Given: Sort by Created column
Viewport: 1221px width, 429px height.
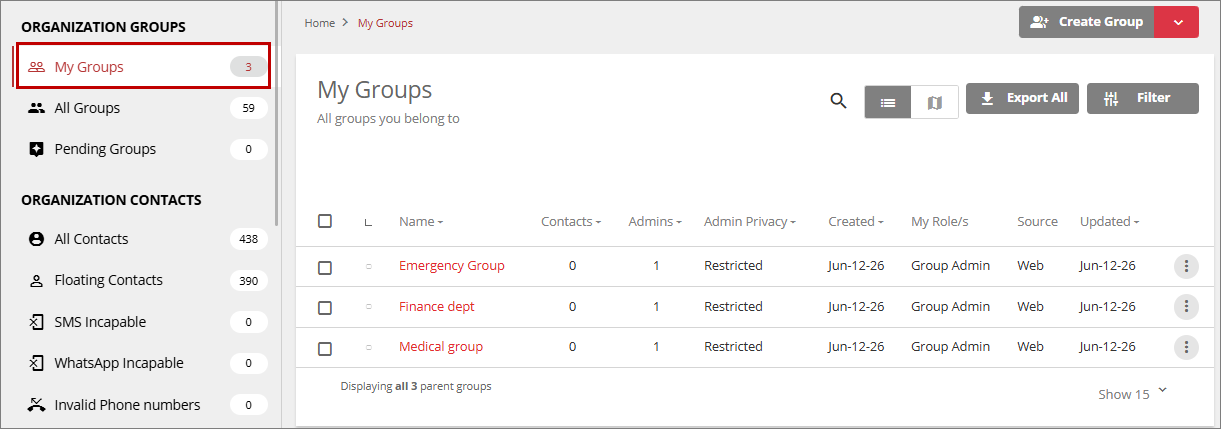Looking at the screenshot, I should tap(856, 222).
